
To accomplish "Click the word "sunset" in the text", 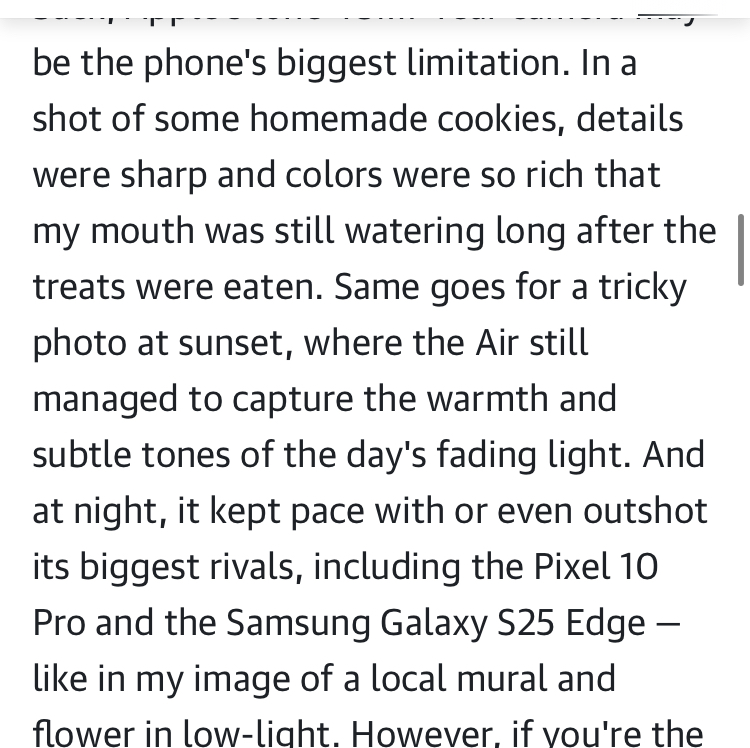I will [x=235, y=344].
